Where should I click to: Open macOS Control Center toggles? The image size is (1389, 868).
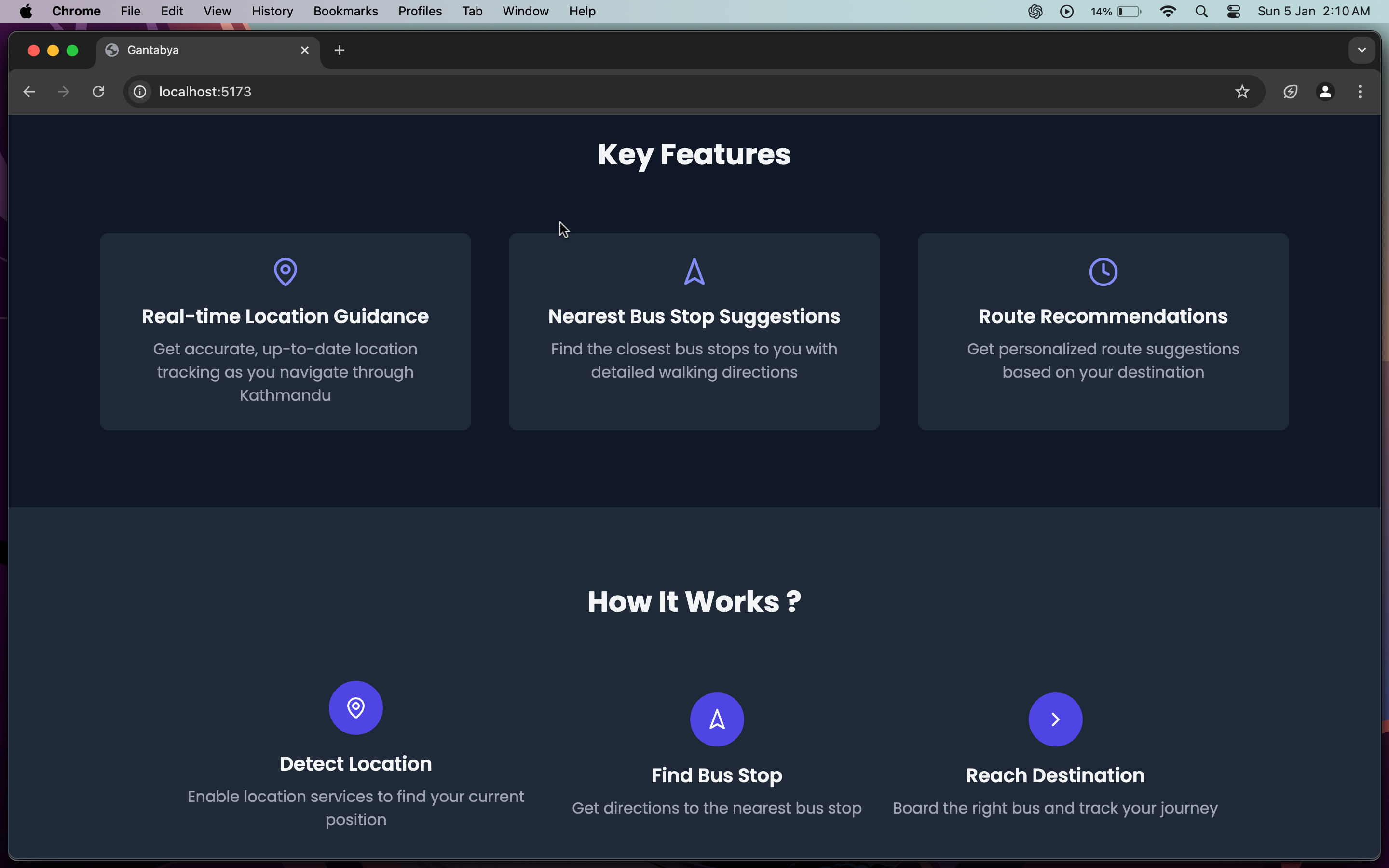pyautogui.click(x=1233, y=12)
